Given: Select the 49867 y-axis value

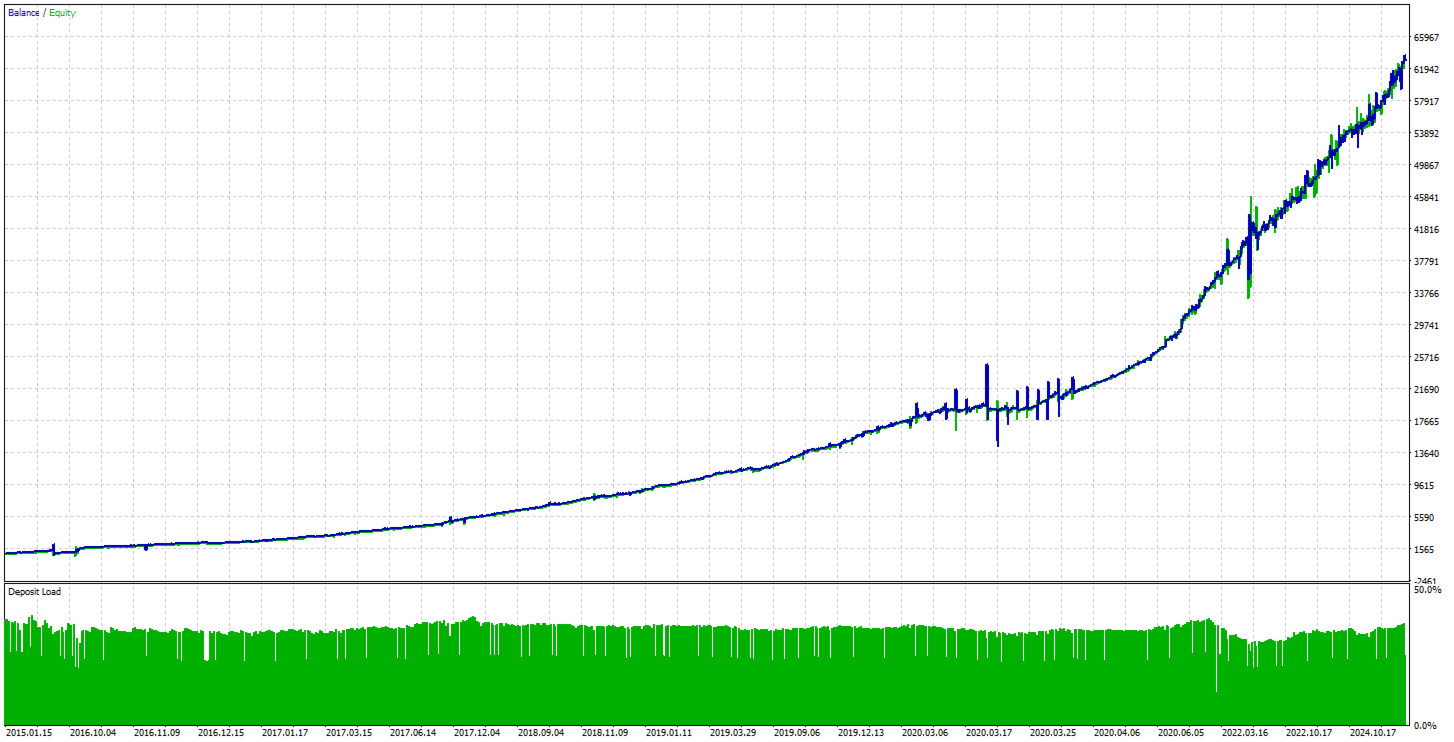Looking at the screenshot, I should tap(1426, 165).
